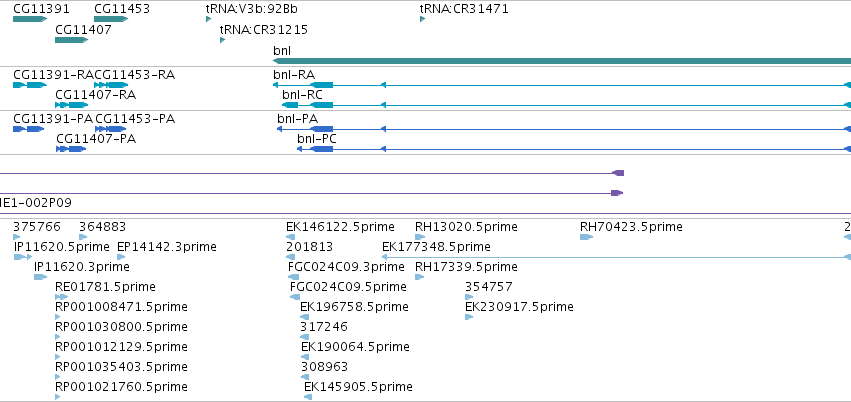Click the CG11407-PA protein glyph

[x=71, y=149]
